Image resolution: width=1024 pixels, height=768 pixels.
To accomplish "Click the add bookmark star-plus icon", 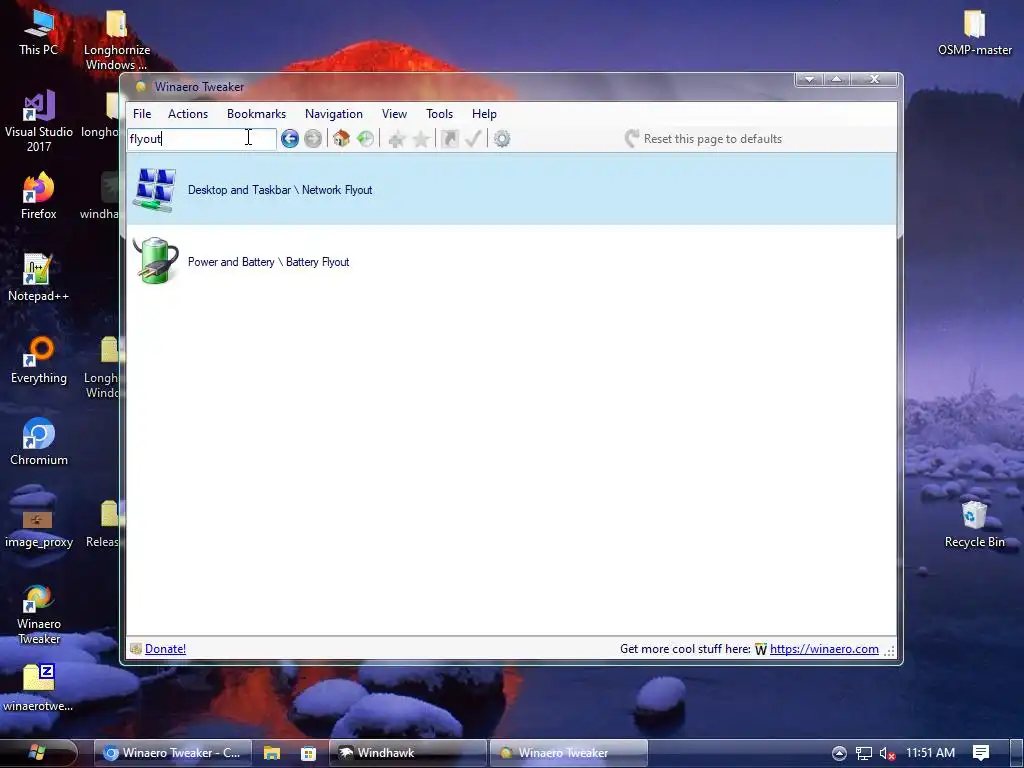I will click(x=396, y=138).
